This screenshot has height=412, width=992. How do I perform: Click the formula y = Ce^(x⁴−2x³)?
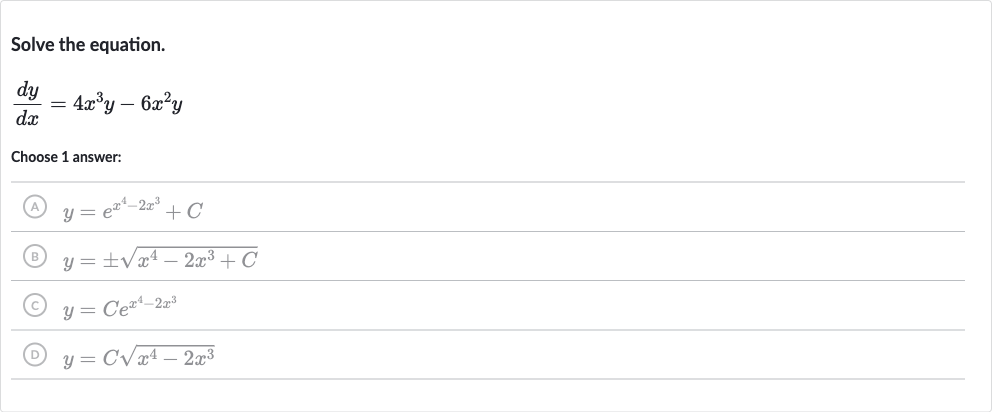[120, 307]
